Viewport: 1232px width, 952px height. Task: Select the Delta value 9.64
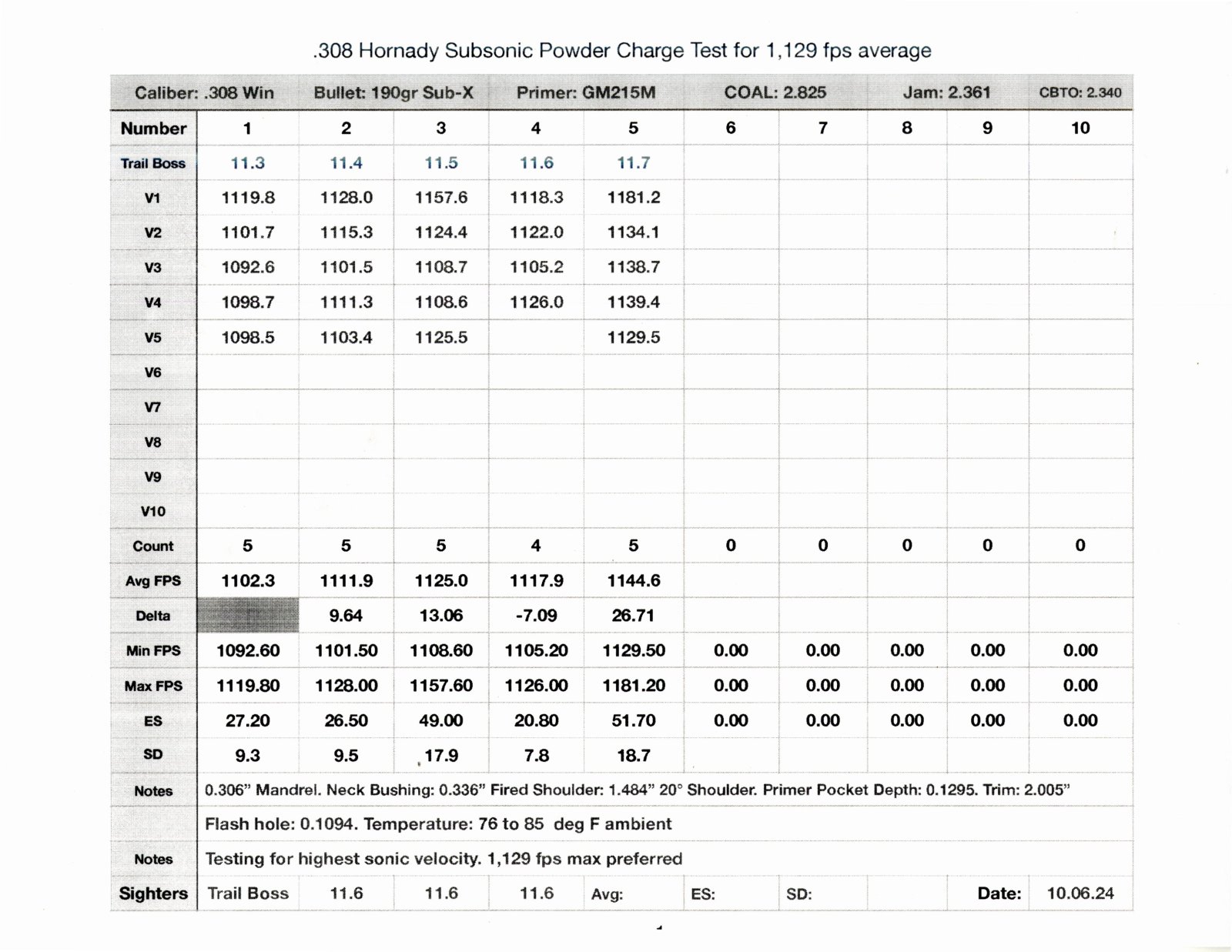[346, 616]
